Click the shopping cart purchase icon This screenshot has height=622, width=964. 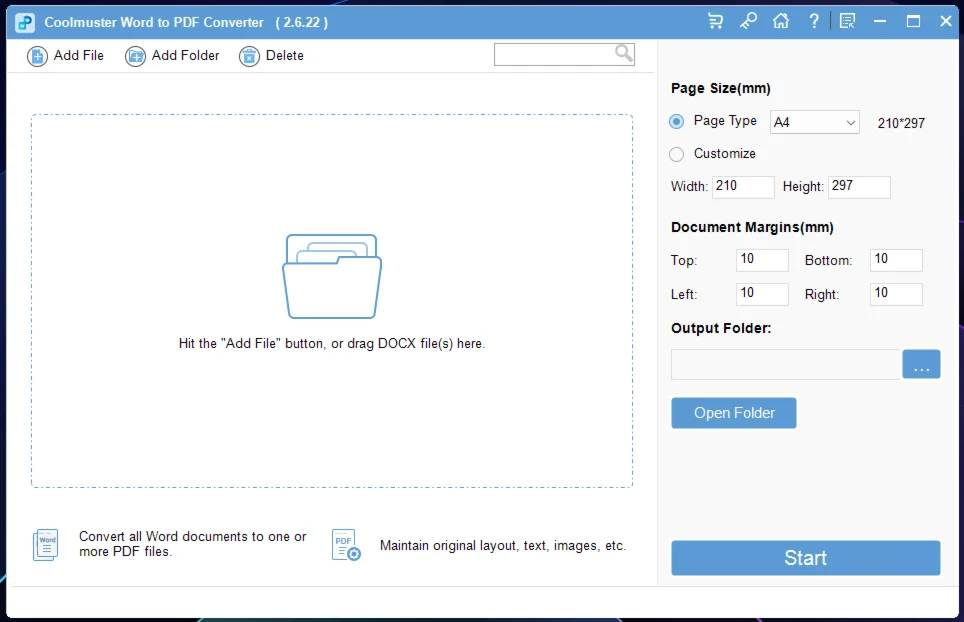coord(715,21)
